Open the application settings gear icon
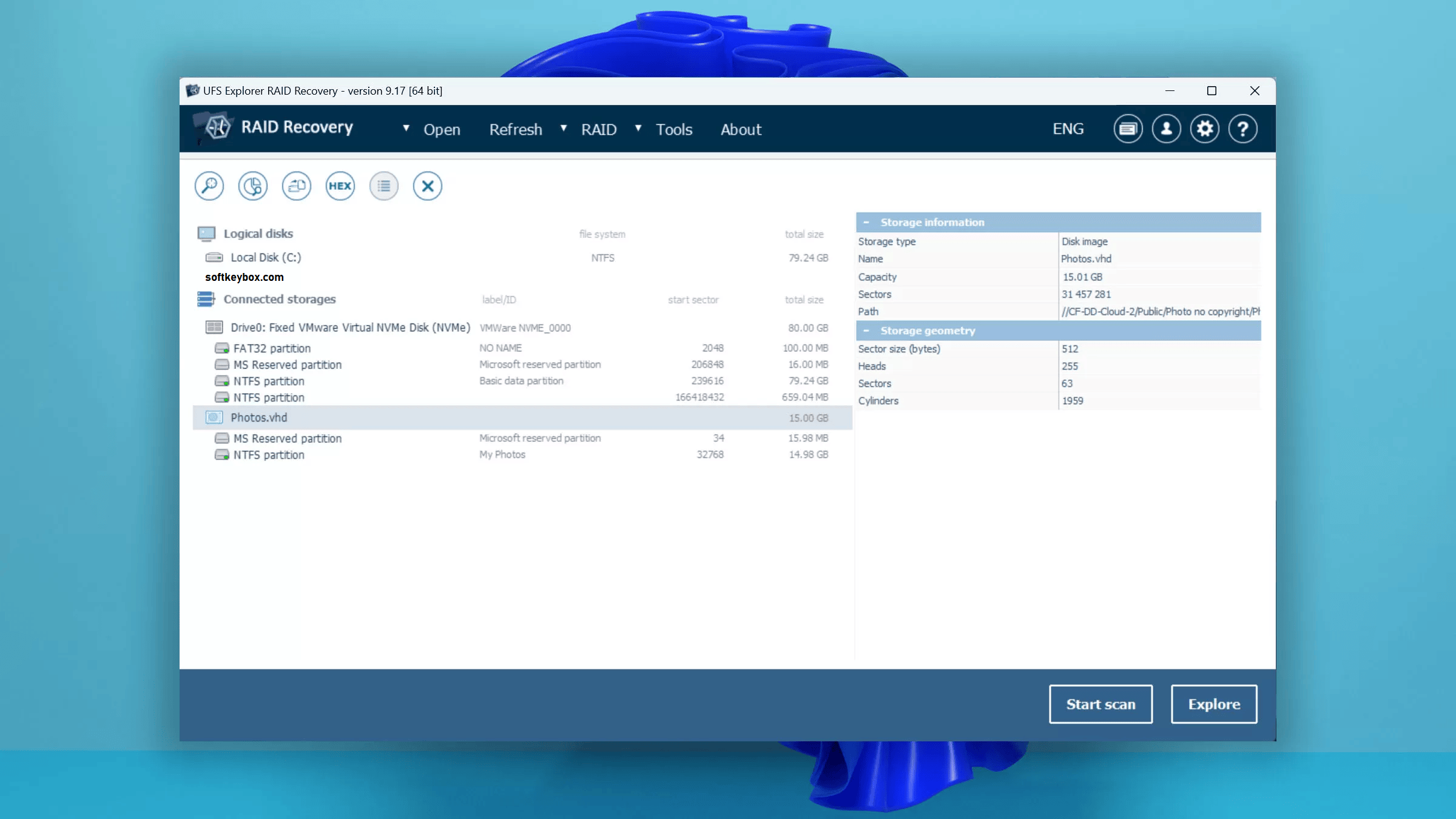Viewport: 1456px width, 819px height. click(x=1205, y=128)
